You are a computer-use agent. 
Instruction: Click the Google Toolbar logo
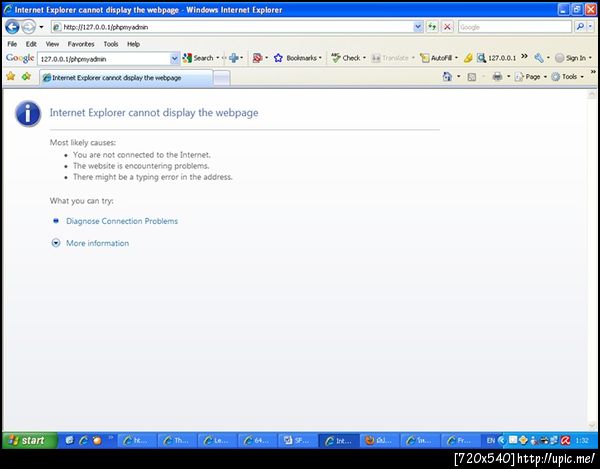point(20,58)
